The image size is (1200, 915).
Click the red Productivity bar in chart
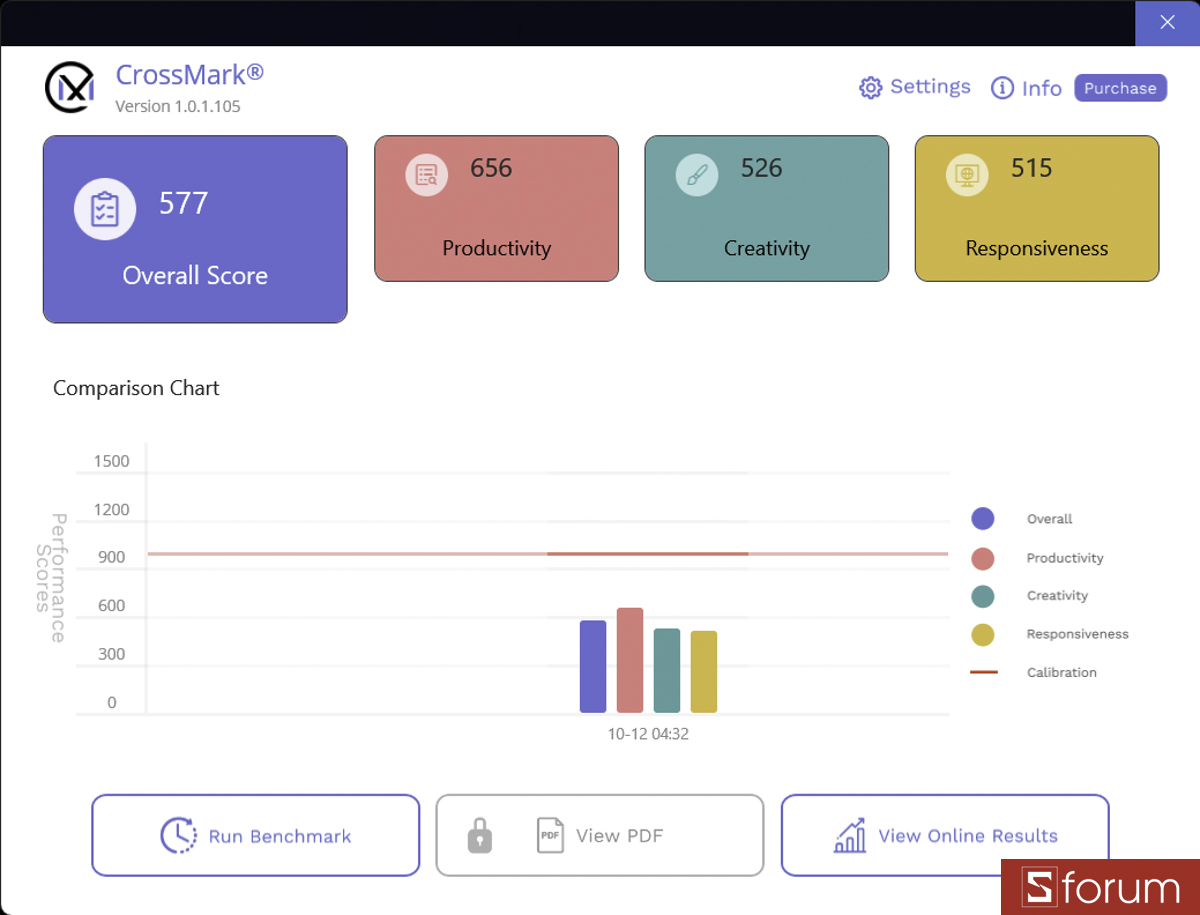pos(630,660)
